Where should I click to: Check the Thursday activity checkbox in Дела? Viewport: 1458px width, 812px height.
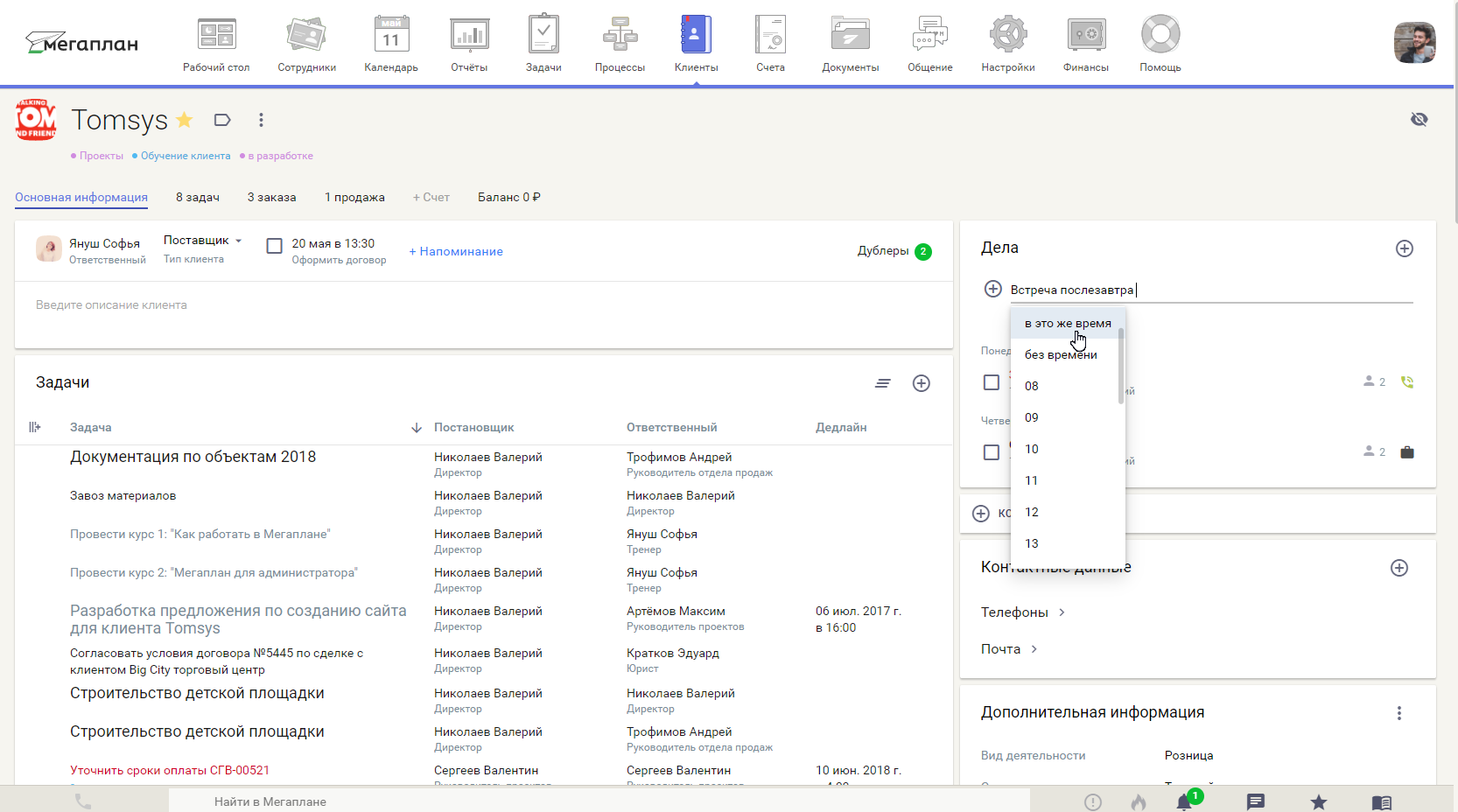pos(992,452)
